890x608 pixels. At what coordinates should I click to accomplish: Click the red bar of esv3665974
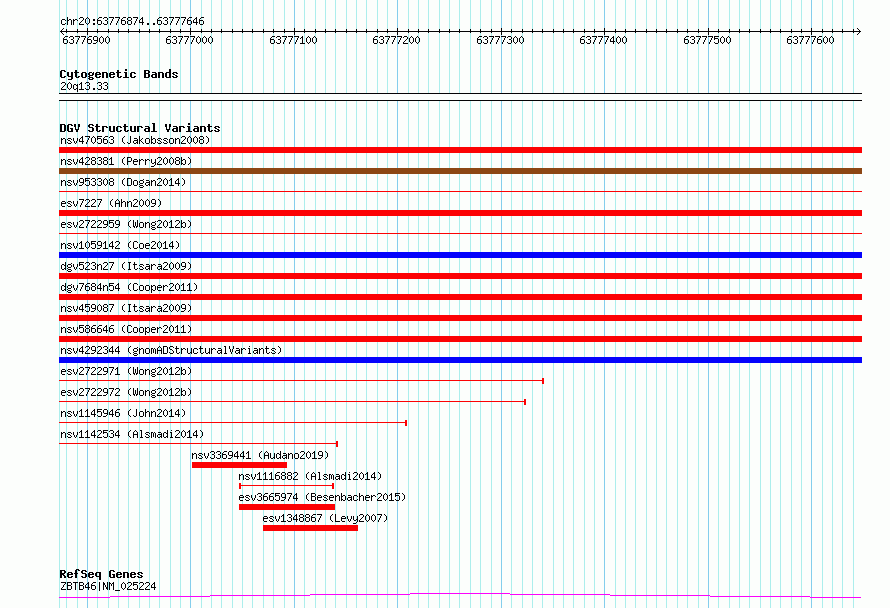(287, 507)
